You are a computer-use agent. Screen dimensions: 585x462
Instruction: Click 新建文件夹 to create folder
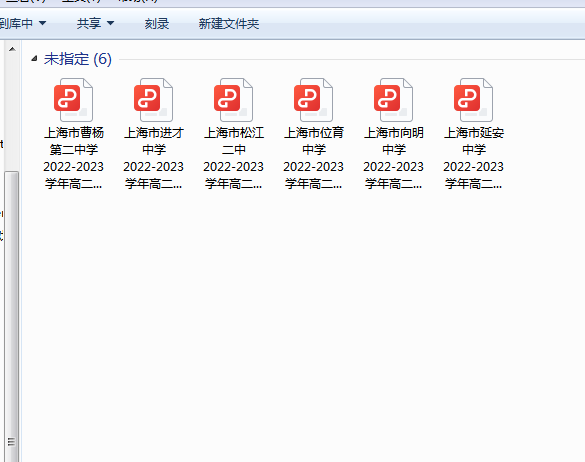tap(229, 24)
